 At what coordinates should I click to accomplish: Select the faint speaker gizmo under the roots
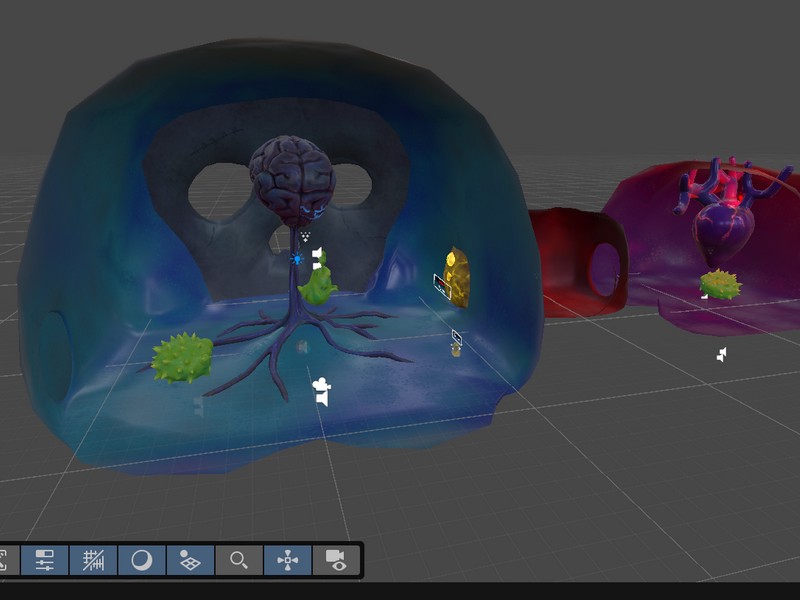(x=302, y=347)
